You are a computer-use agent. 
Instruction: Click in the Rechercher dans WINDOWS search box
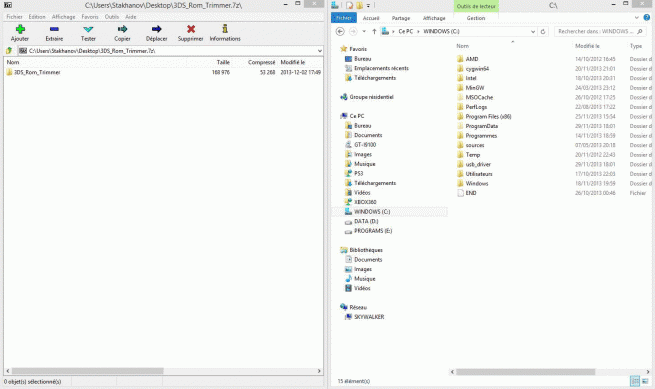pyautogui.click(x=596, y=31)
